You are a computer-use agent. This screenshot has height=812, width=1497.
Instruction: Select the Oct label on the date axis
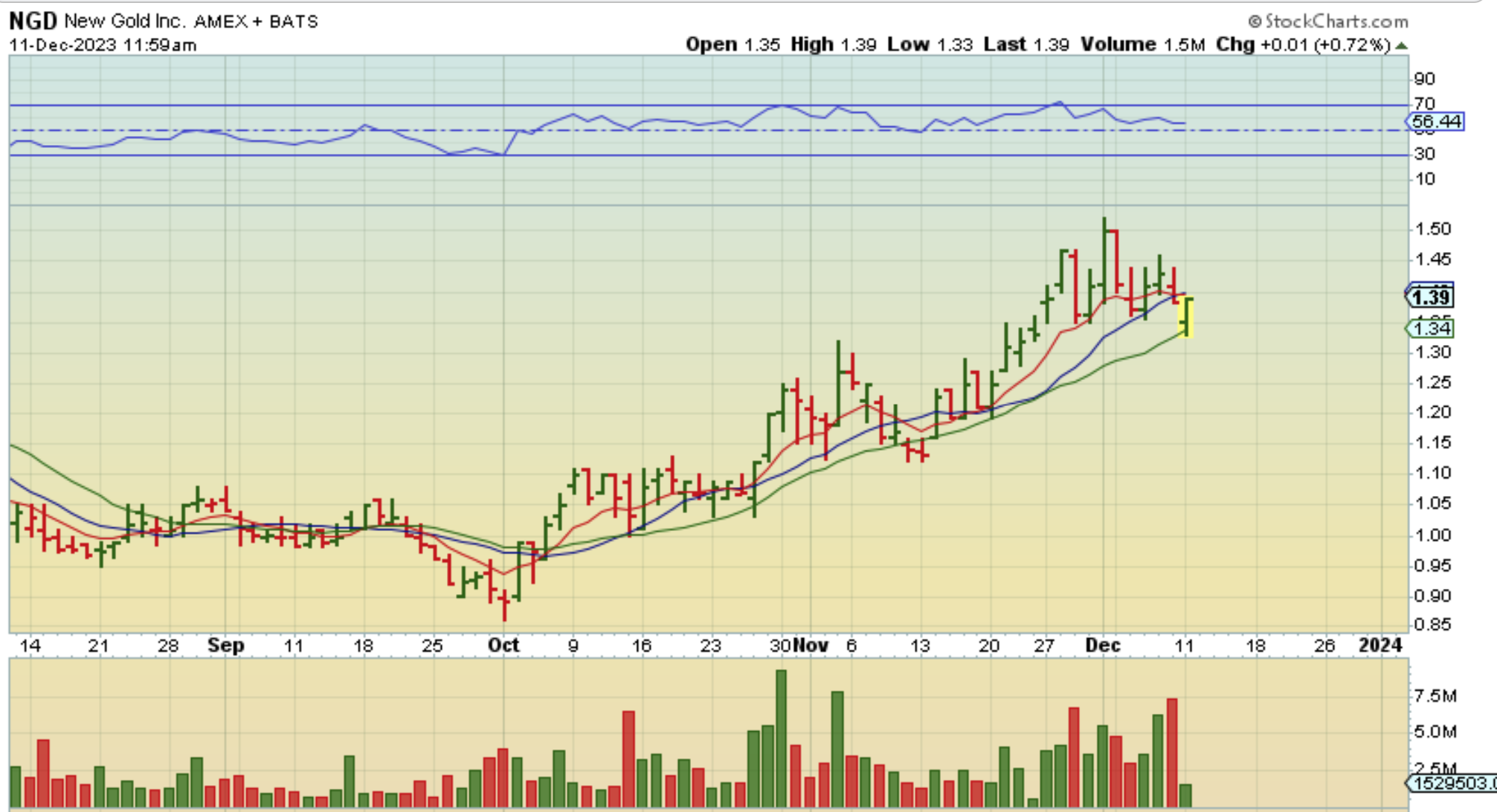pyautogui.click(x=503, y=645)
